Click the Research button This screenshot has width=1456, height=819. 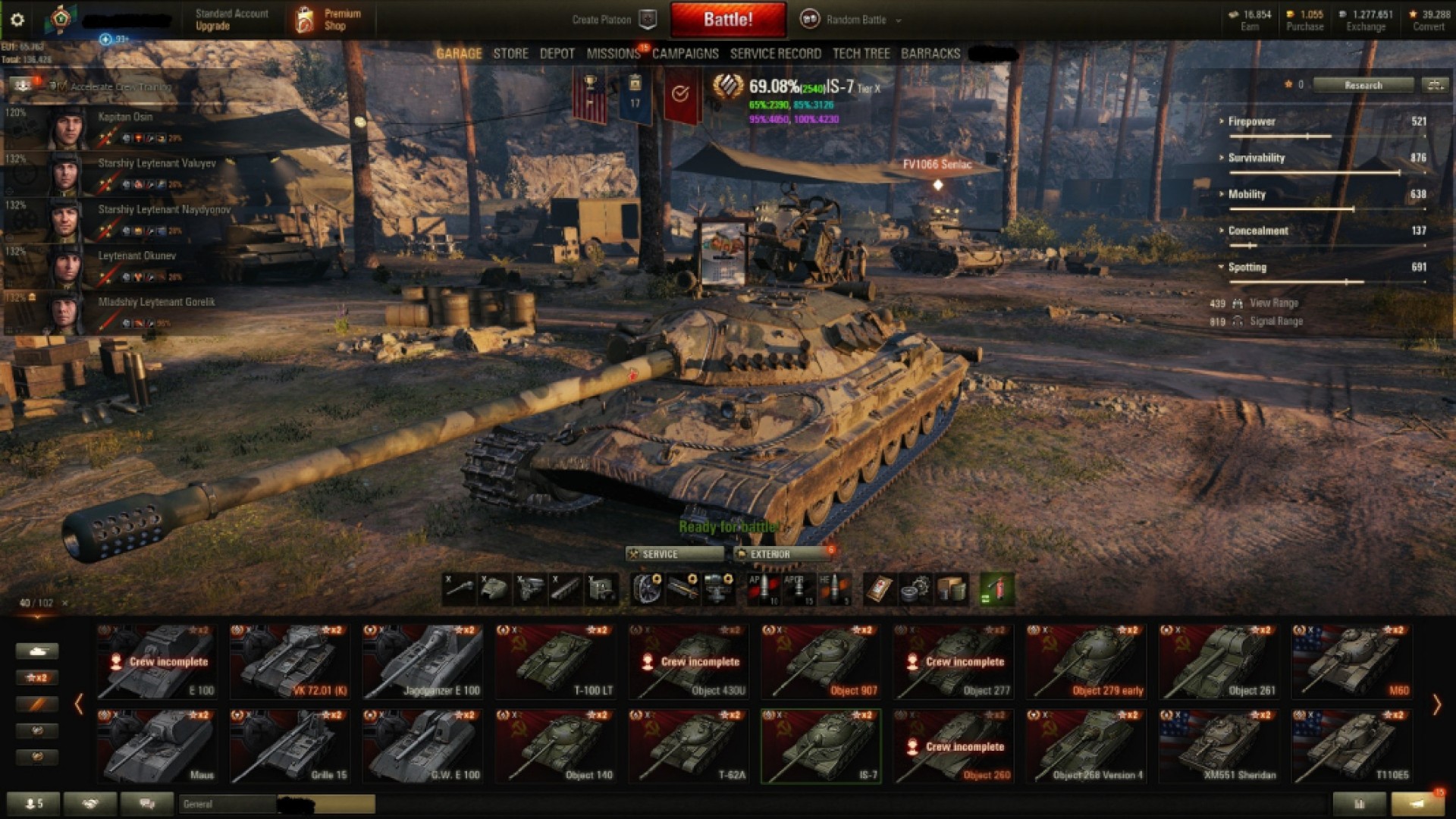pyautogui.click(x=1363, y=85)
